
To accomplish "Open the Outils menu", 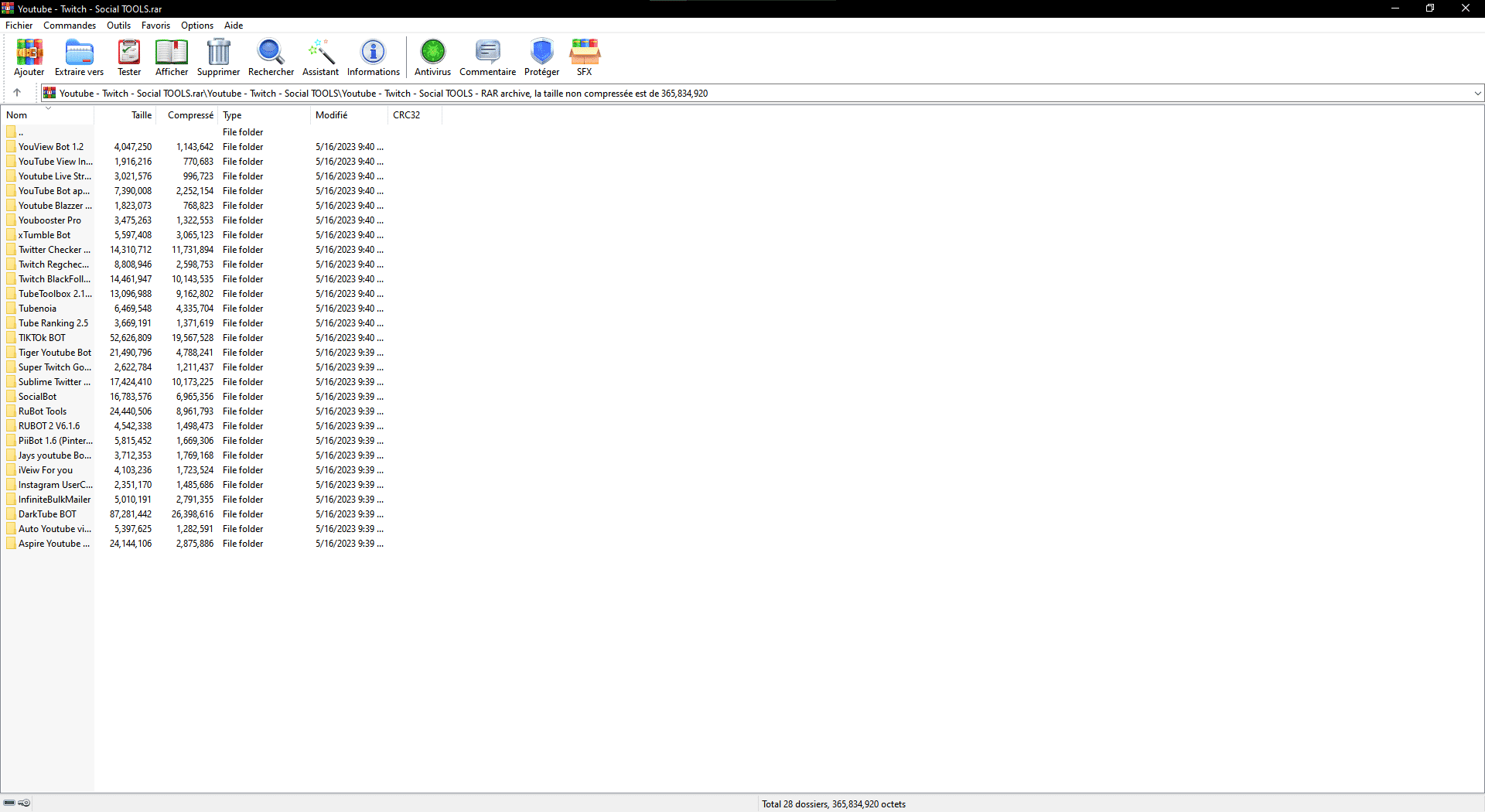I will 118,26.
